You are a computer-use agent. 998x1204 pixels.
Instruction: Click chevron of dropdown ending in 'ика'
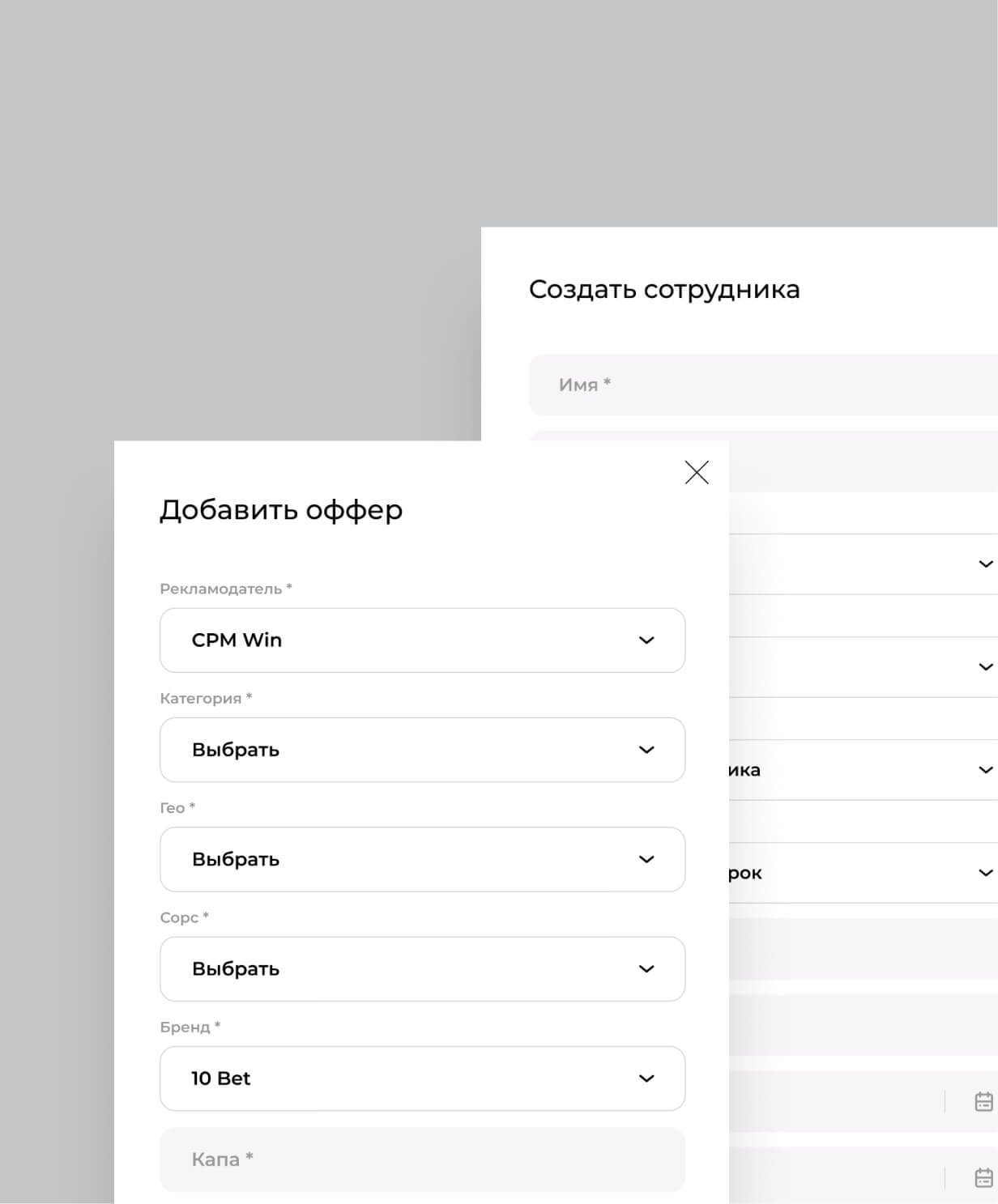pos(984,770)
